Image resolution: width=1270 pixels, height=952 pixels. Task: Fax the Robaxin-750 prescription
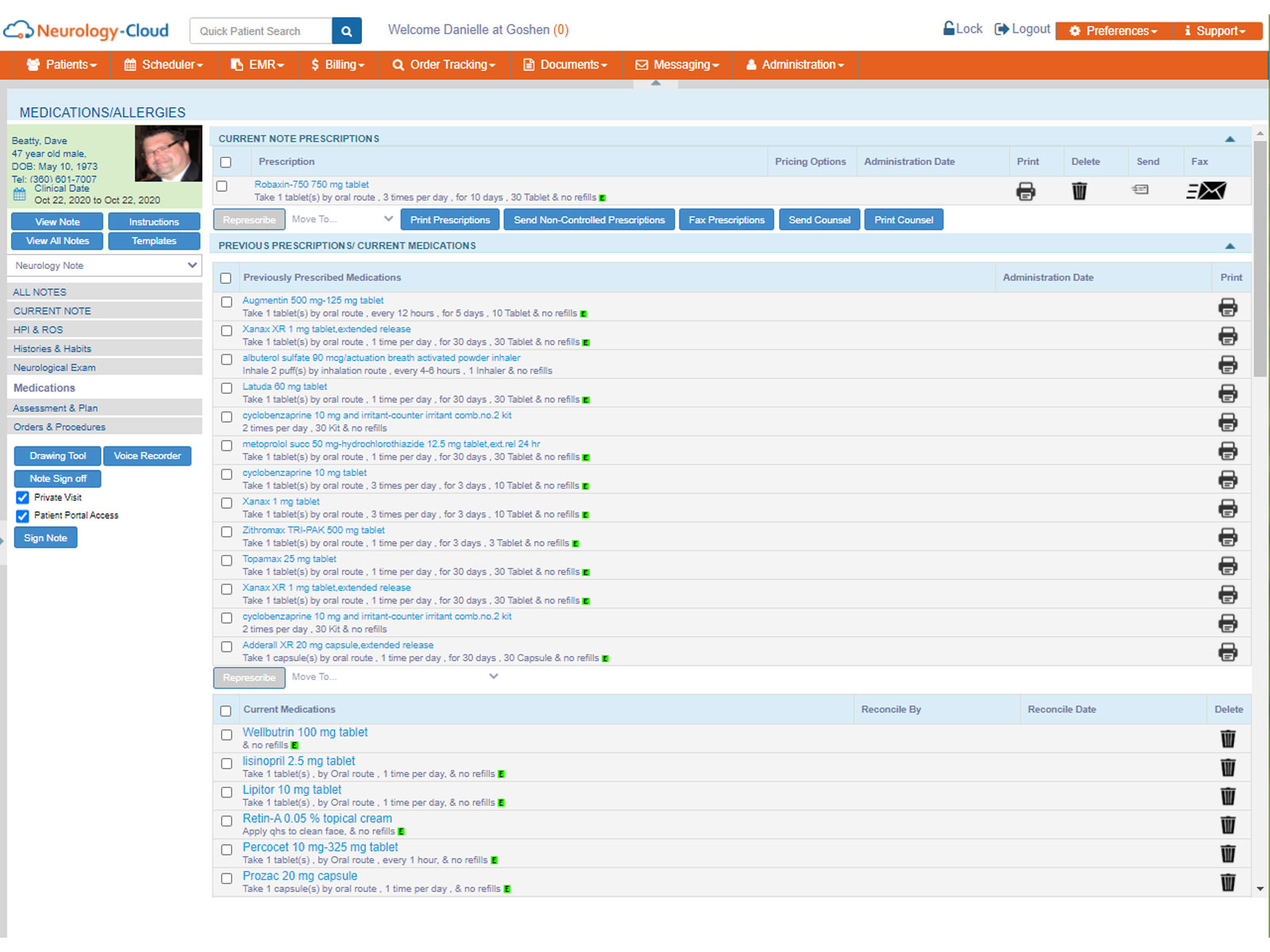click(1206, 190)
